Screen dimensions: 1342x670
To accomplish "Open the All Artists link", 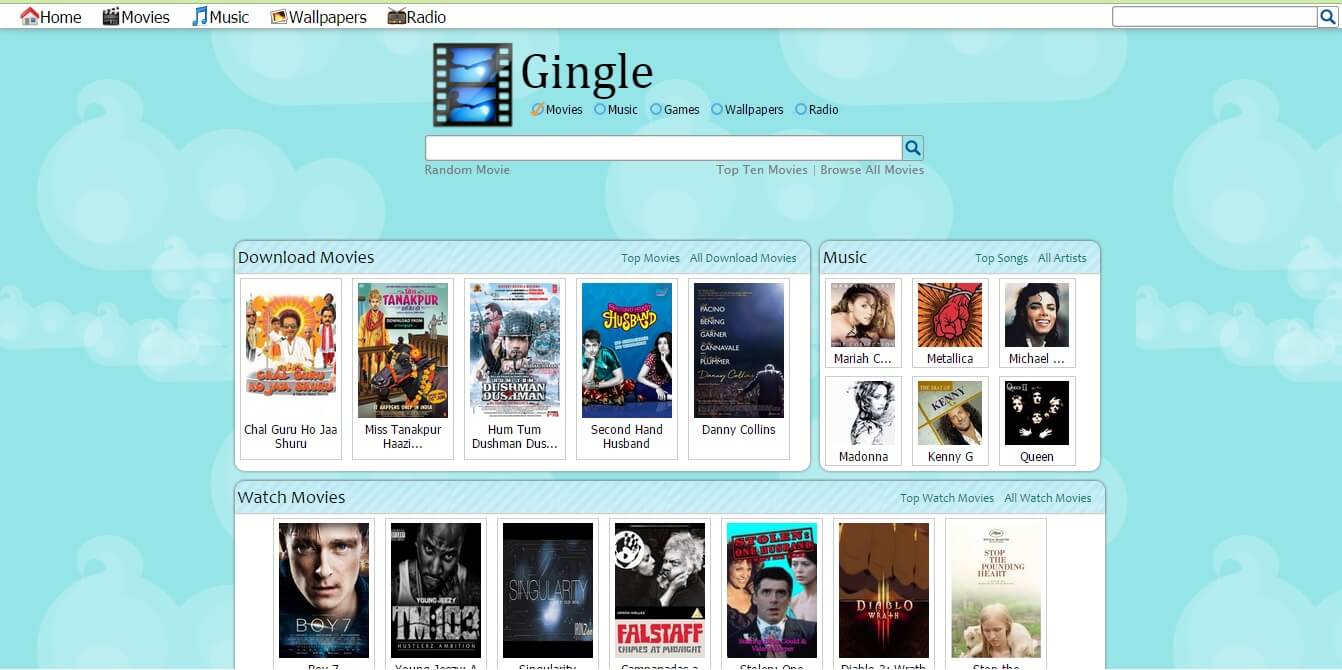I will (1062, 258).
